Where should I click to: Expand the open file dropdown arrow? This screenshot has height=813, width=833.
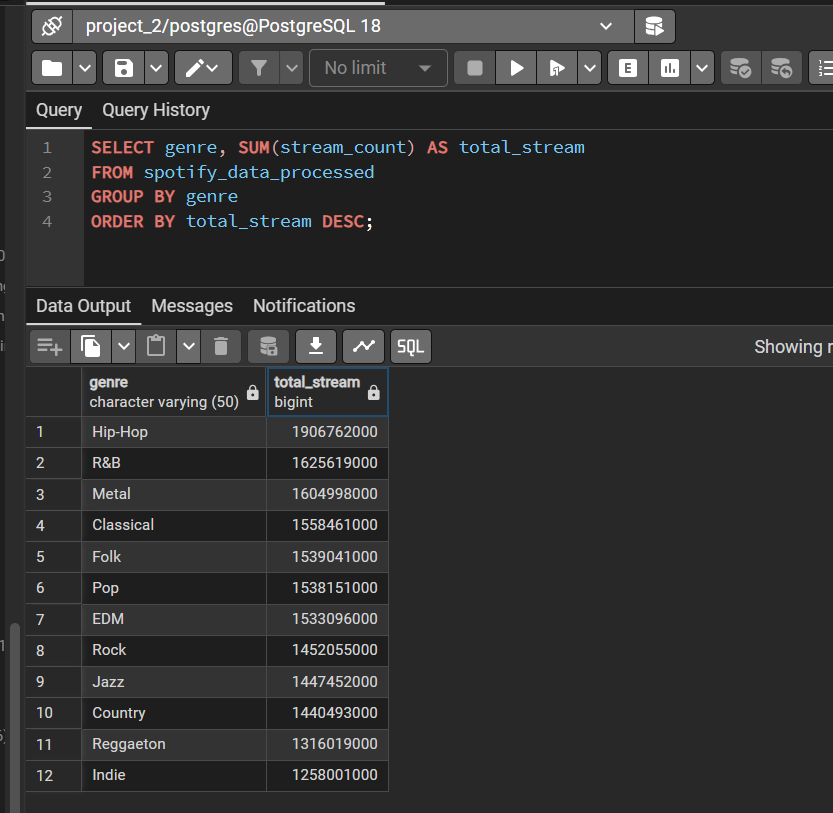point(84,68)
